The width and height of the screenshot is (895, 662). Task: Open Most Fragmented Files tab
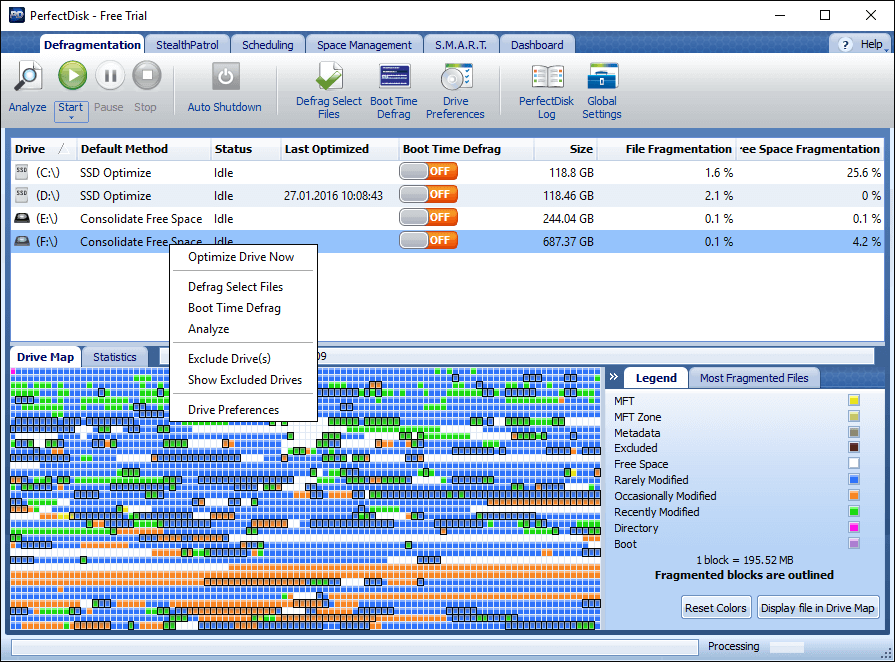click(x=754, y=378)
